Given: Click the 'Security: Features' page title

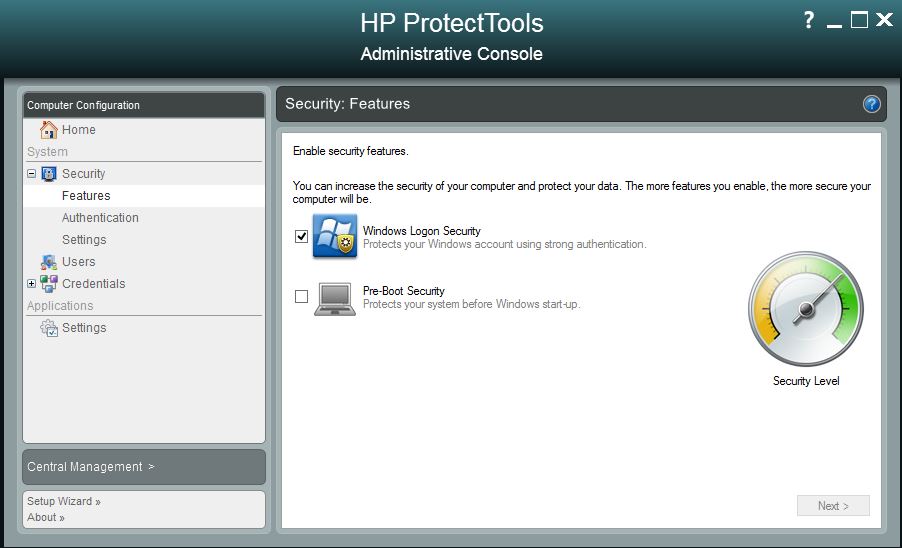Looking at the screenshot, I should (x=347, y=104).
